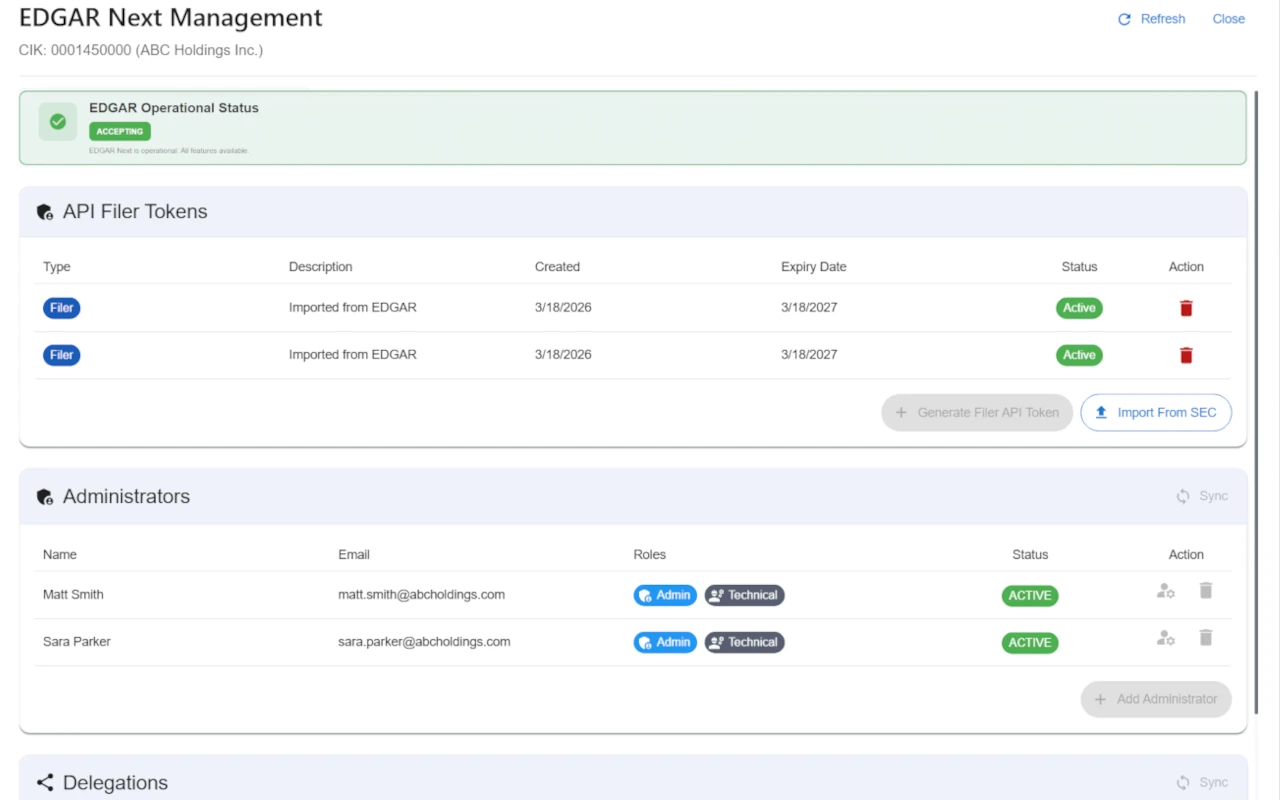Click the name Sara Parker
The height and width of the screenshot is (800, 1280).
77,641
